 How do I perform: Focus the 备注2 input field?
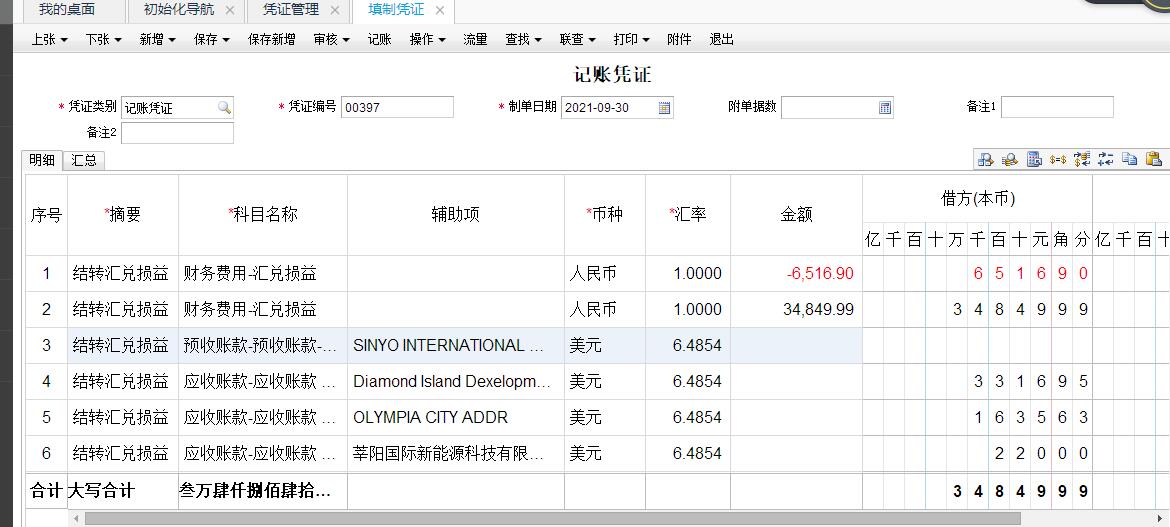click(x=177, y=133)
